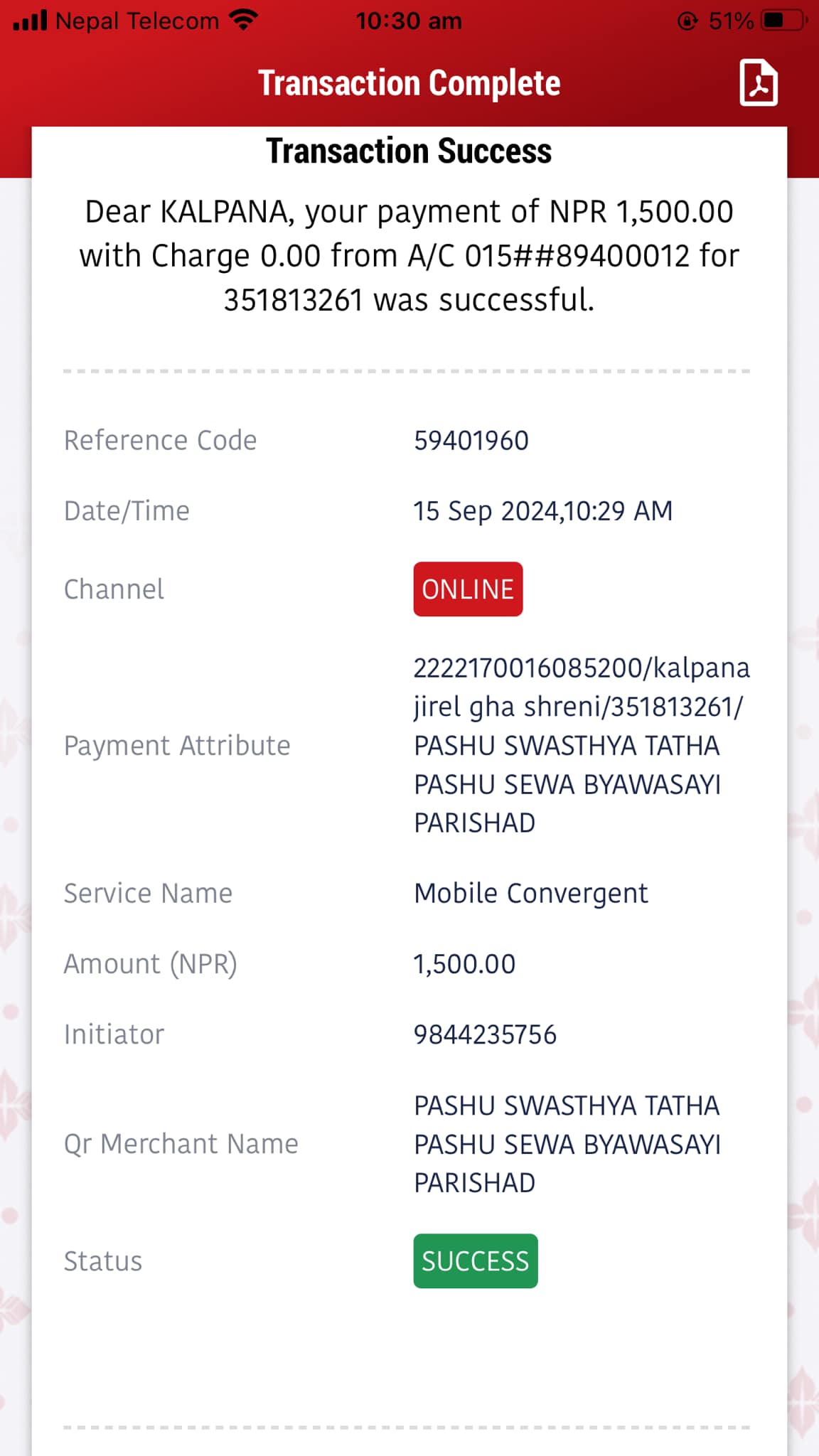Tap the green SUCCESS status badge
Image resolution: width=819 pixels, height=1456 pixels.
(x=476, y=1260)
